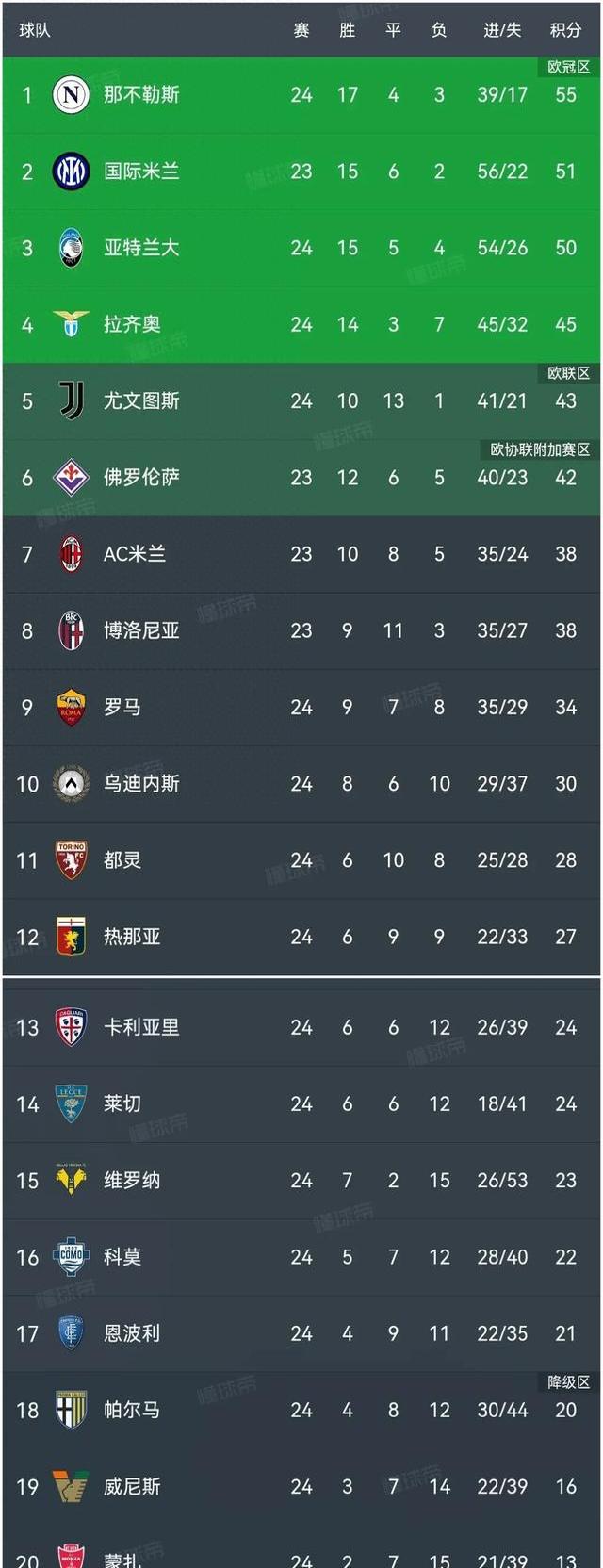The width and height of the screenshot is (603, 1568).
Task: Tap the AC Milan club badge
Action: 71,554
